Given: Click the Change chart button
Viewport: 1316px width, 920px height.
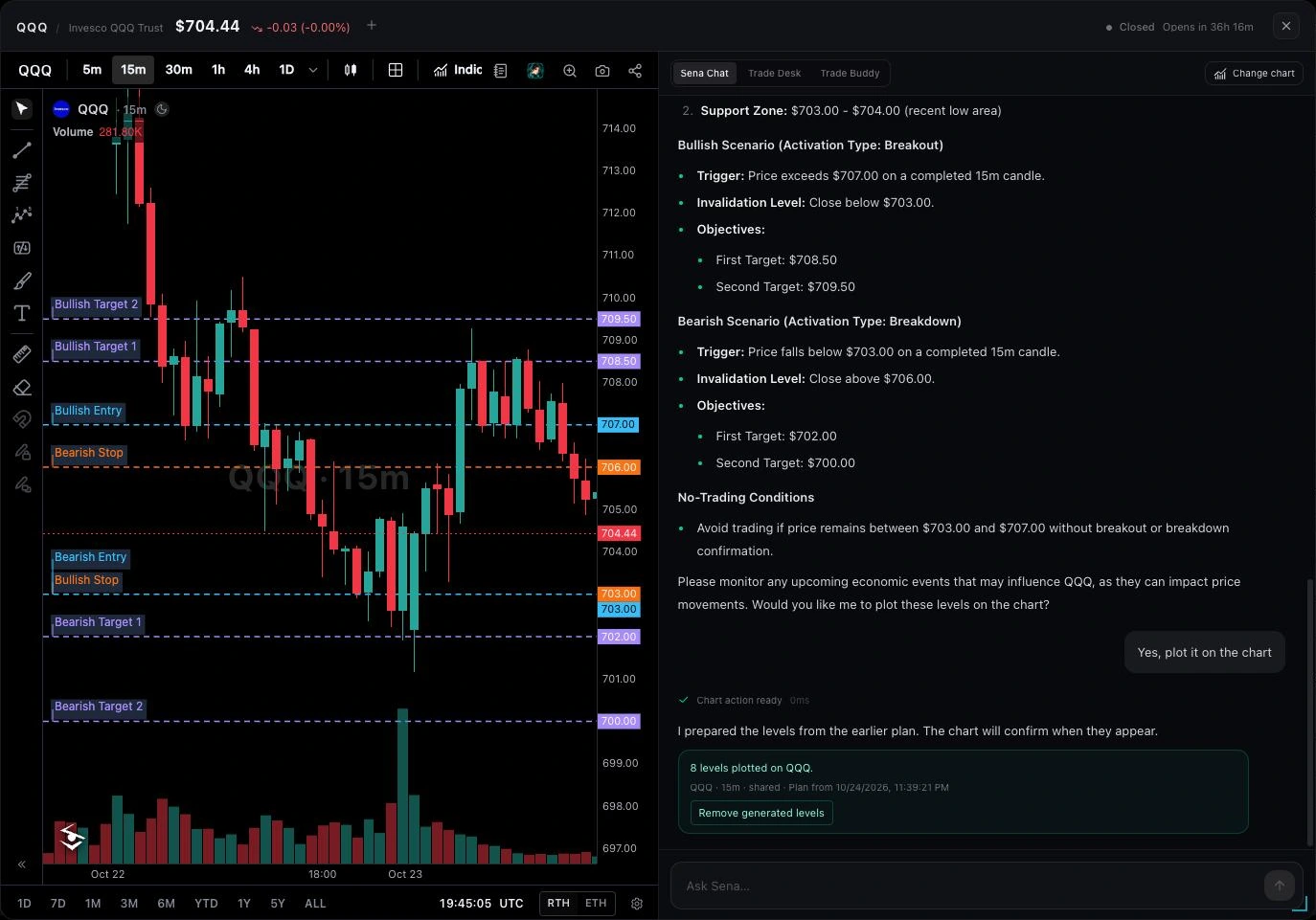Looking at the screenshot, I should point(1254,74).
